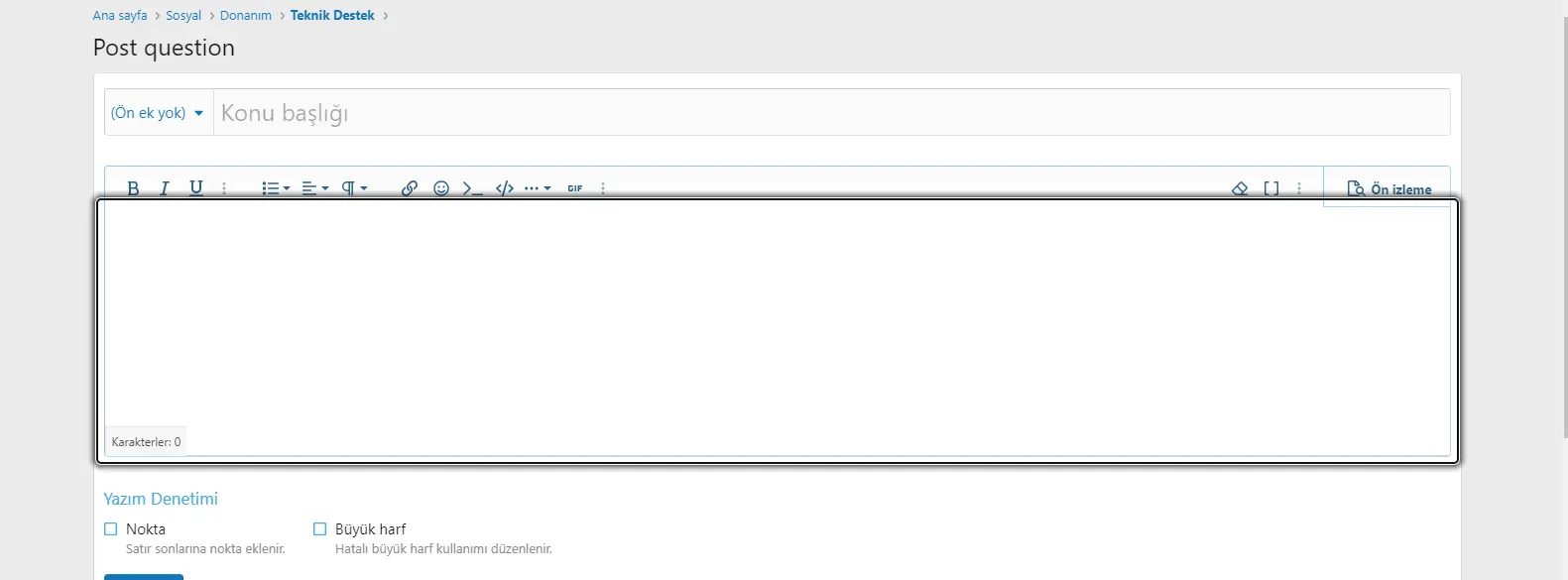Screen dimensions: 1568x580
Task: Enable the Büyük harf checkbox
Action: pos(320,529)
